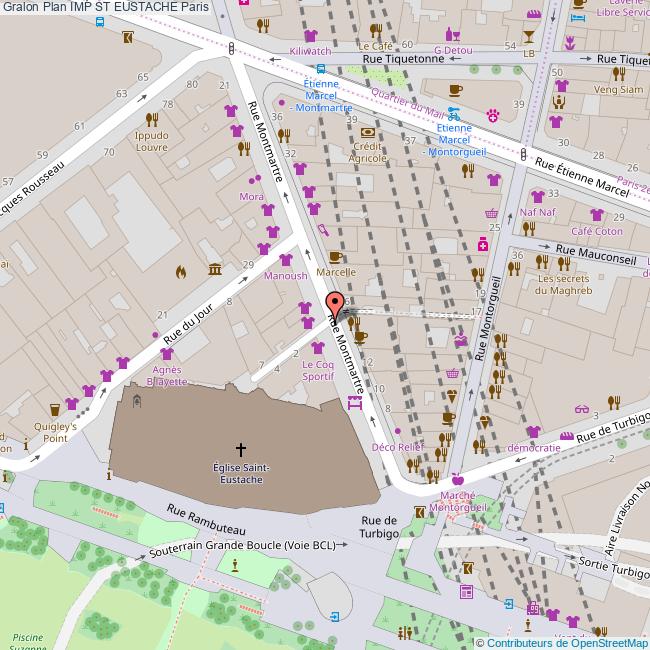Click the Quigley's Point pub icon
The width and height of the screenshot is (650, 650).
coord(55,408)
